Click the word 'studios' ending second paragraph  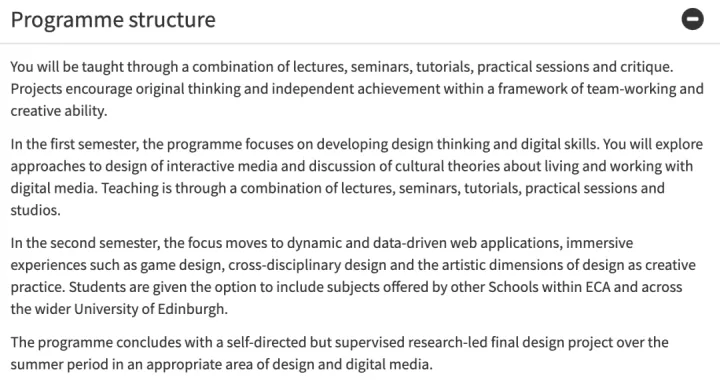pyautogui.click(x=34, y=210)
